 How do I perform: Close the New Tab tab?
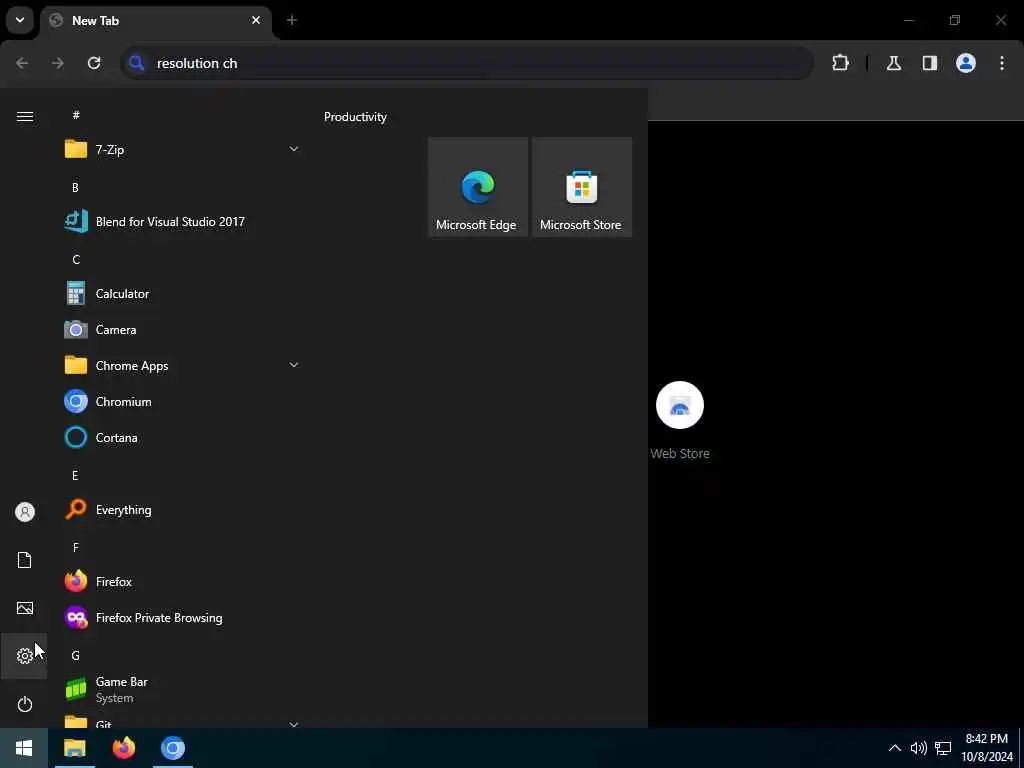click(256, 20)
